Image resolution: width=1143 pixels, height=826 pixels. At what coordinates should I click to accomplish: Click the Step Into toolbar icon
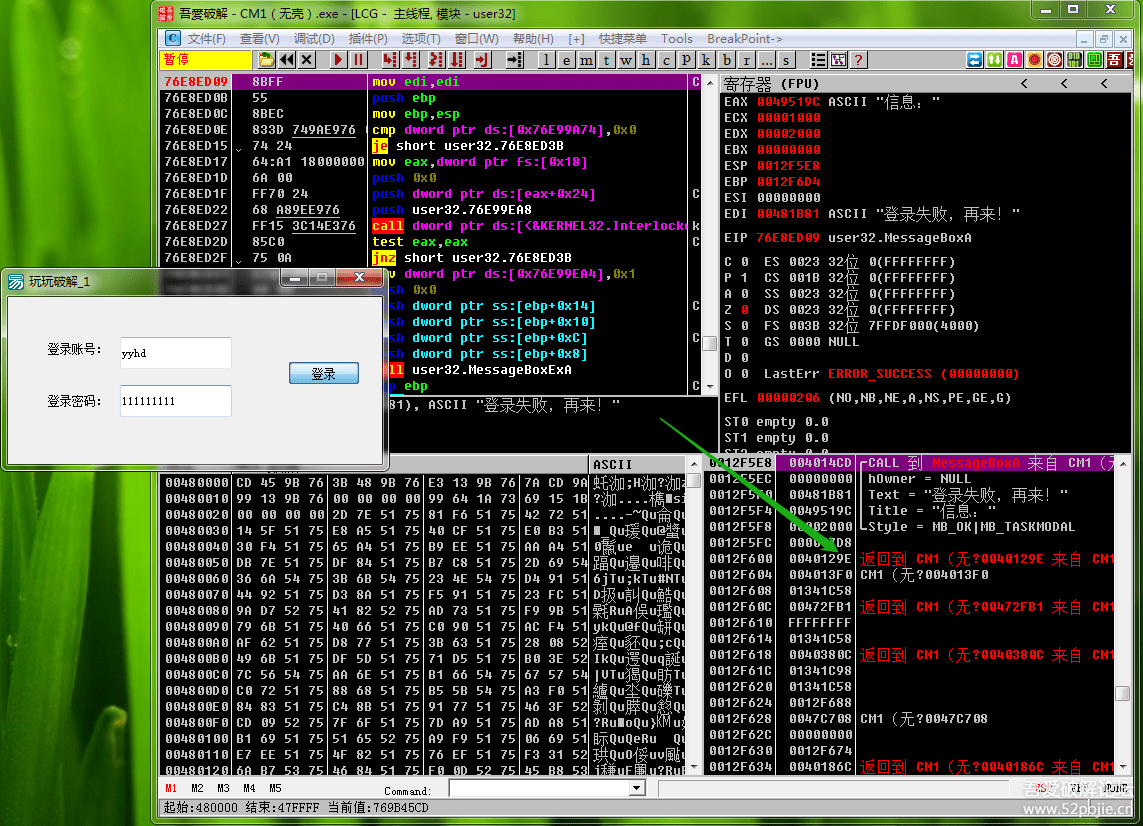[x=388, y=60]
